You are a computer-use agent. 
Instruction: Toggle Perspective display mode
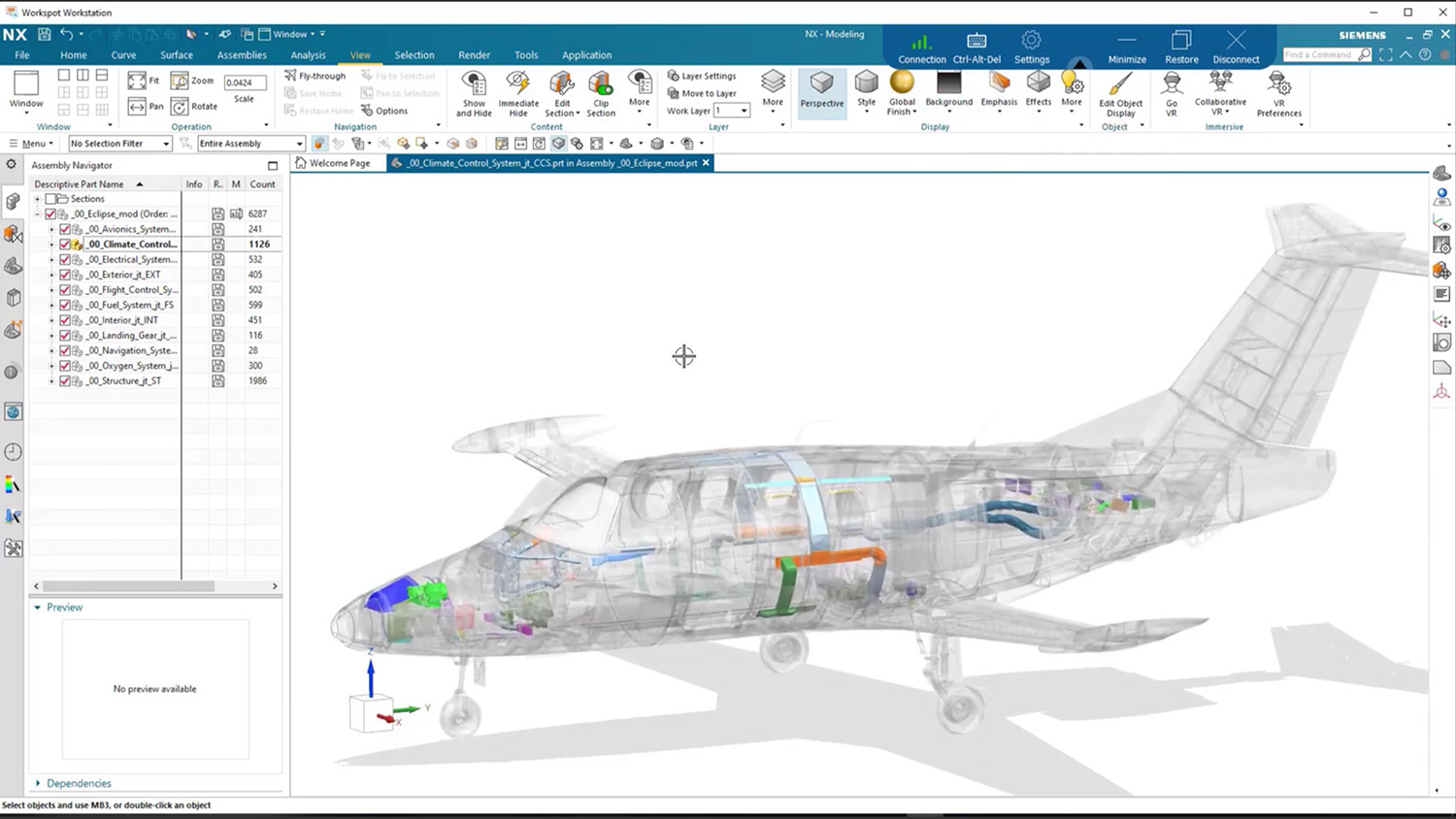click(821, 90)
